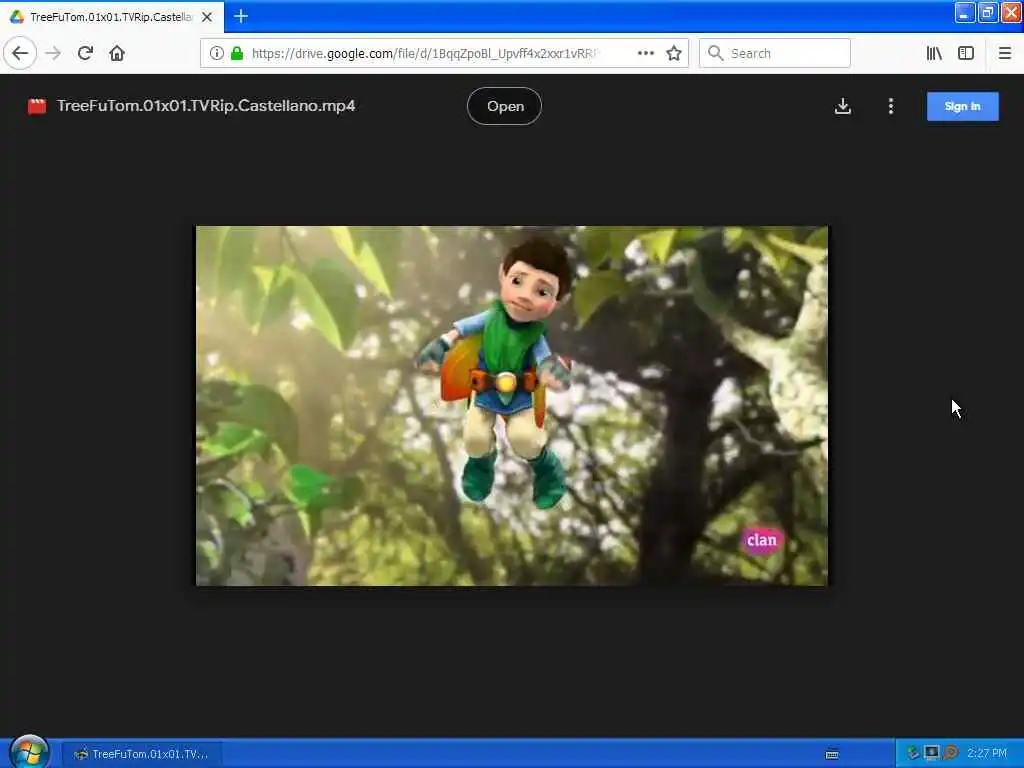1024x768 pixels.
Task: Click the Search input field
Action: [775, 53]
